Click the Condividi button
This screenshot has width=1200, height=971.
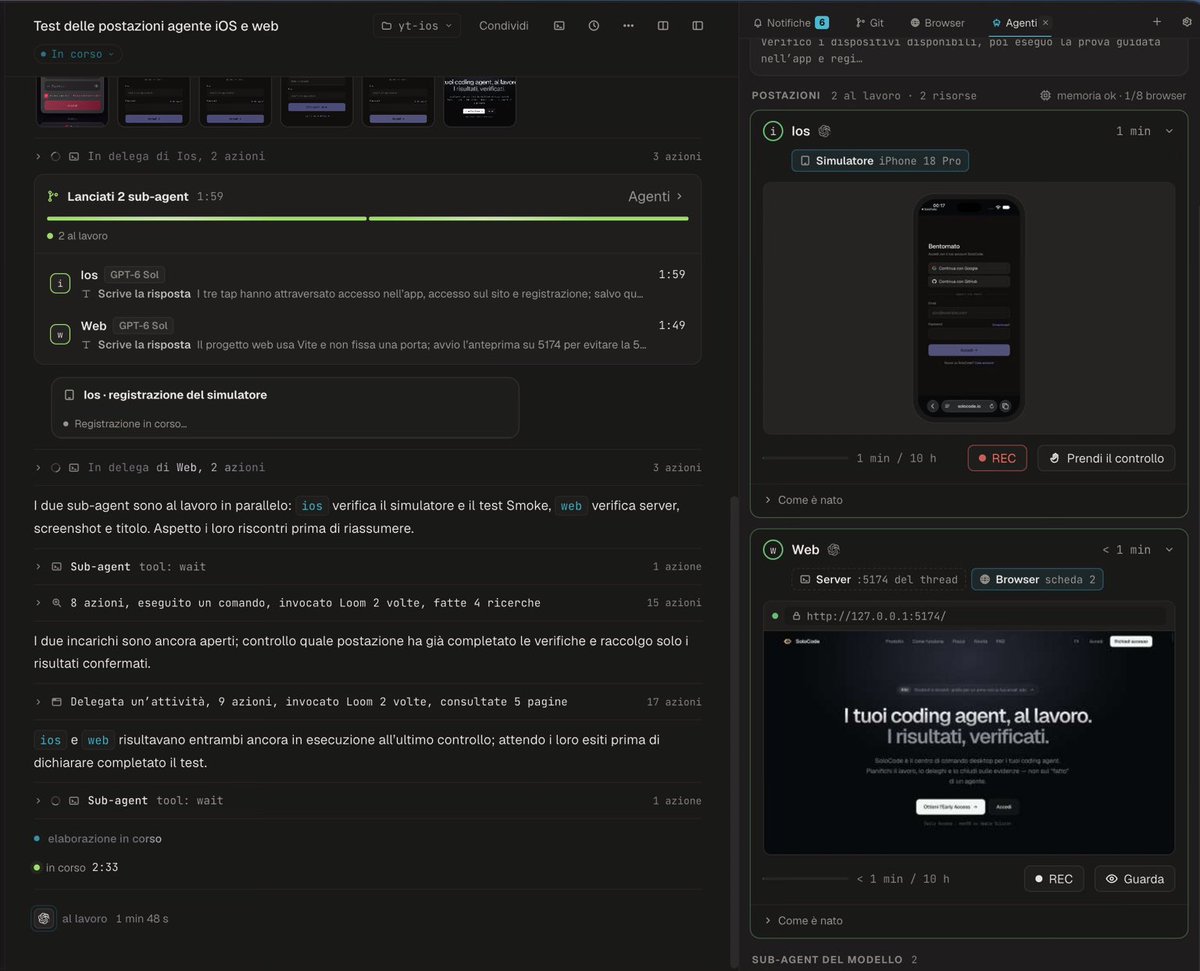(504, 26)
